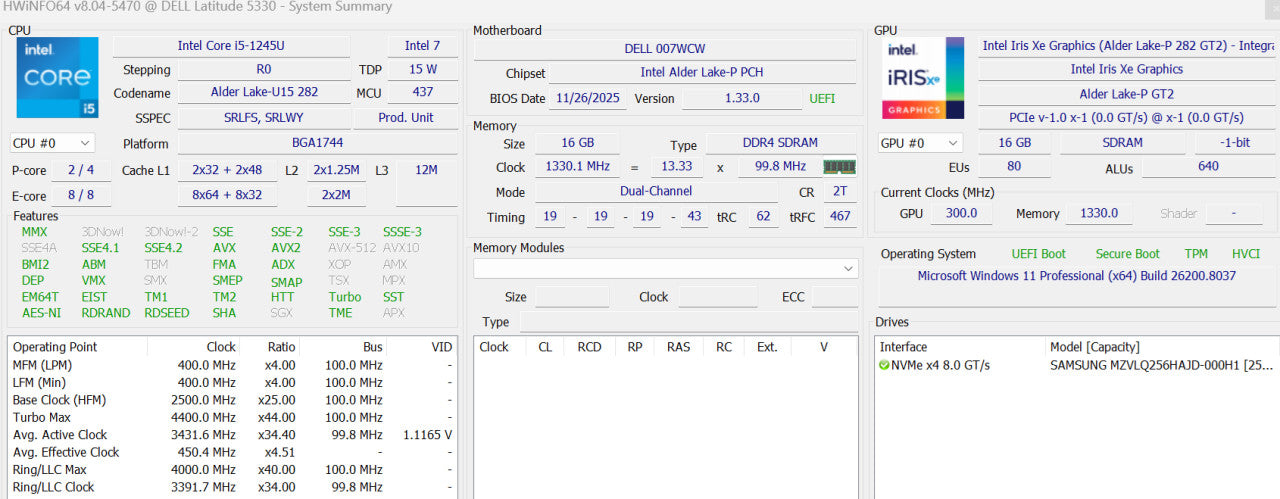
Task: Select the Stepping value R0
Action: click(x=264, y=70)
